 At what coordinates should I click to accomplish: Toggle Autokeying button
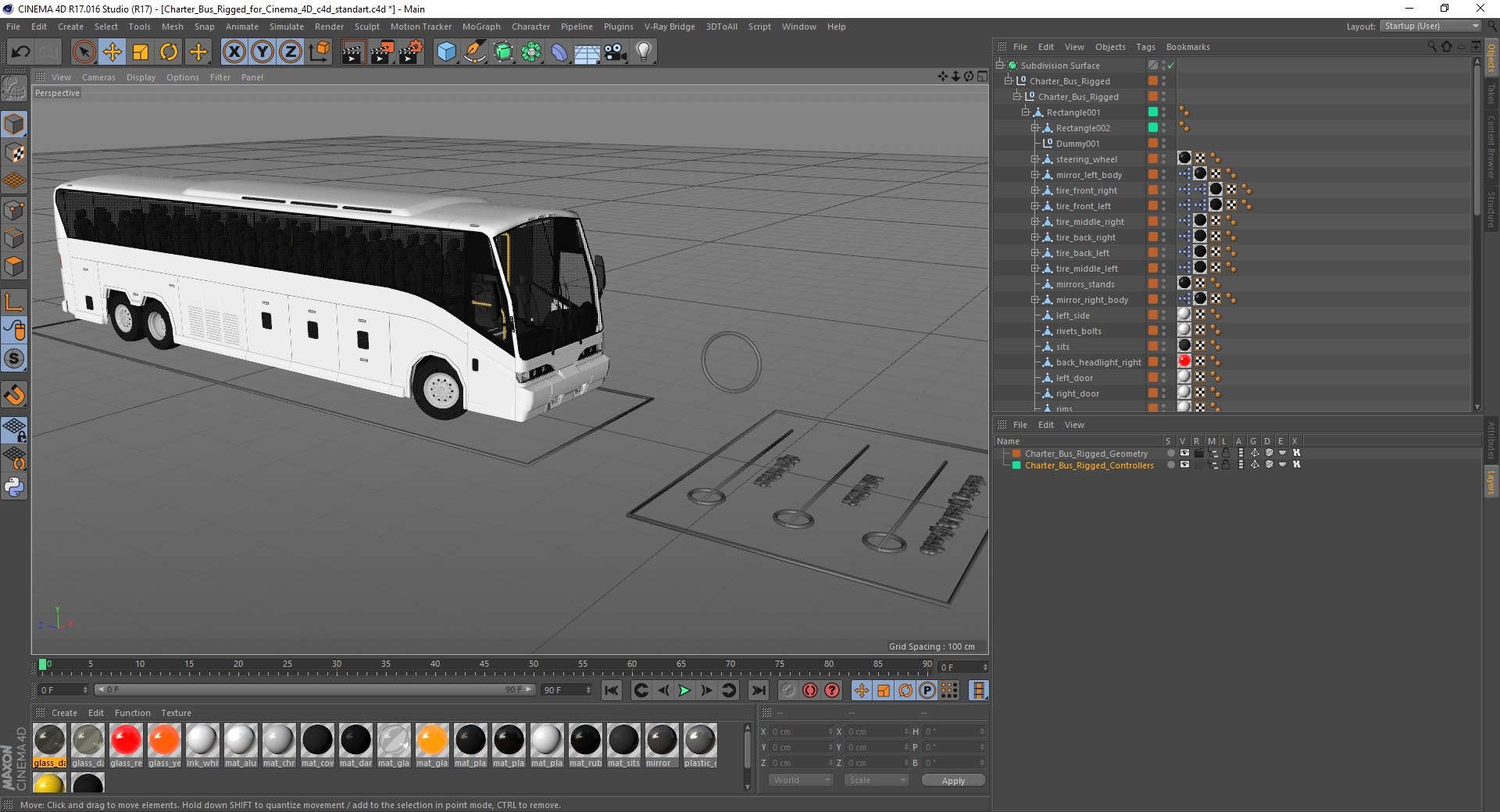click(810, 690)
